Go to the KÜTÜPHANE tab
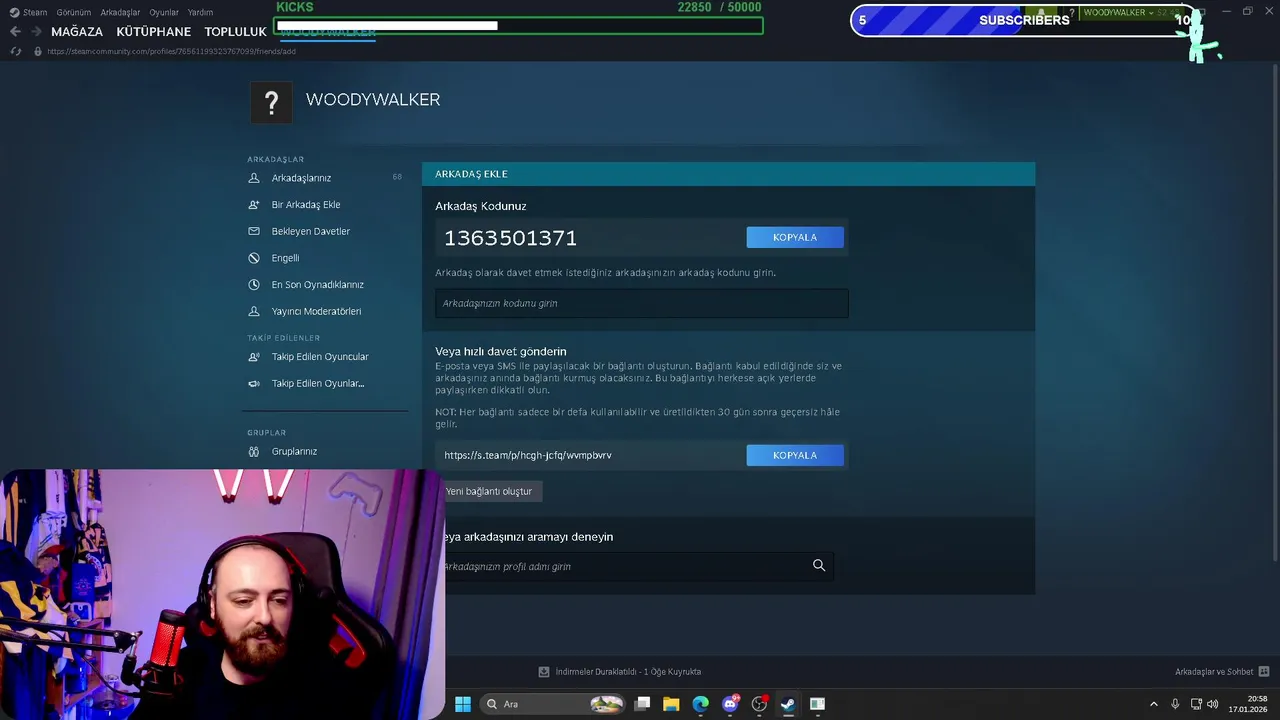1280x720 pixels. pos(153,31)
